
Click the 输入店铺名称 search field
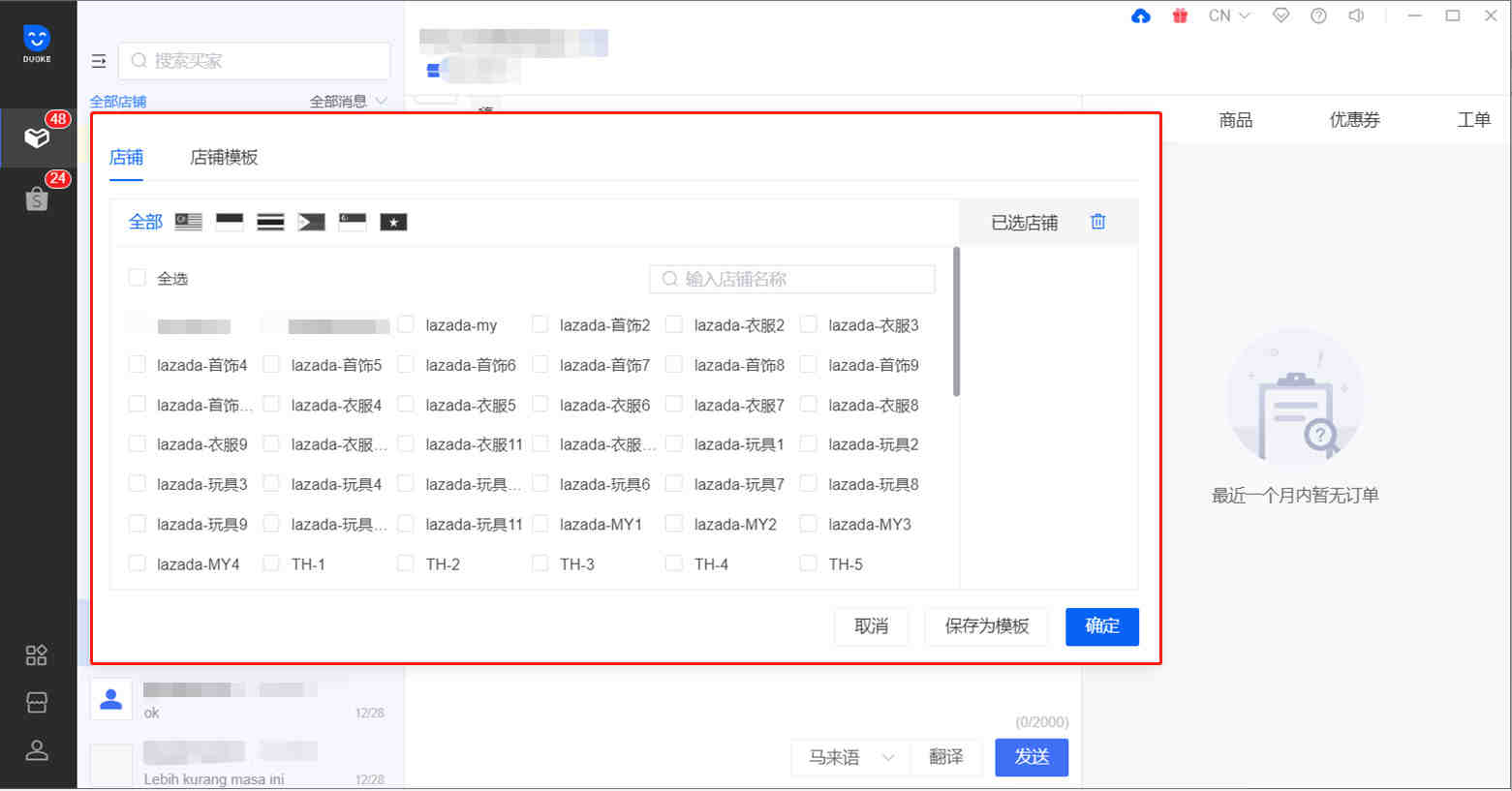click(x=792, y=279)
